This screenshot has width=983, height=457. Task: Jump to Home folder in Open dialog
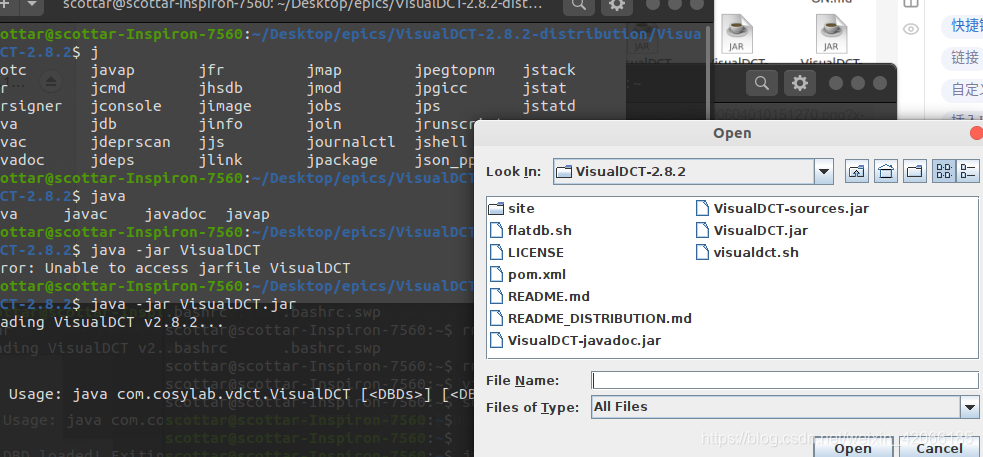(x=886, y=171)
